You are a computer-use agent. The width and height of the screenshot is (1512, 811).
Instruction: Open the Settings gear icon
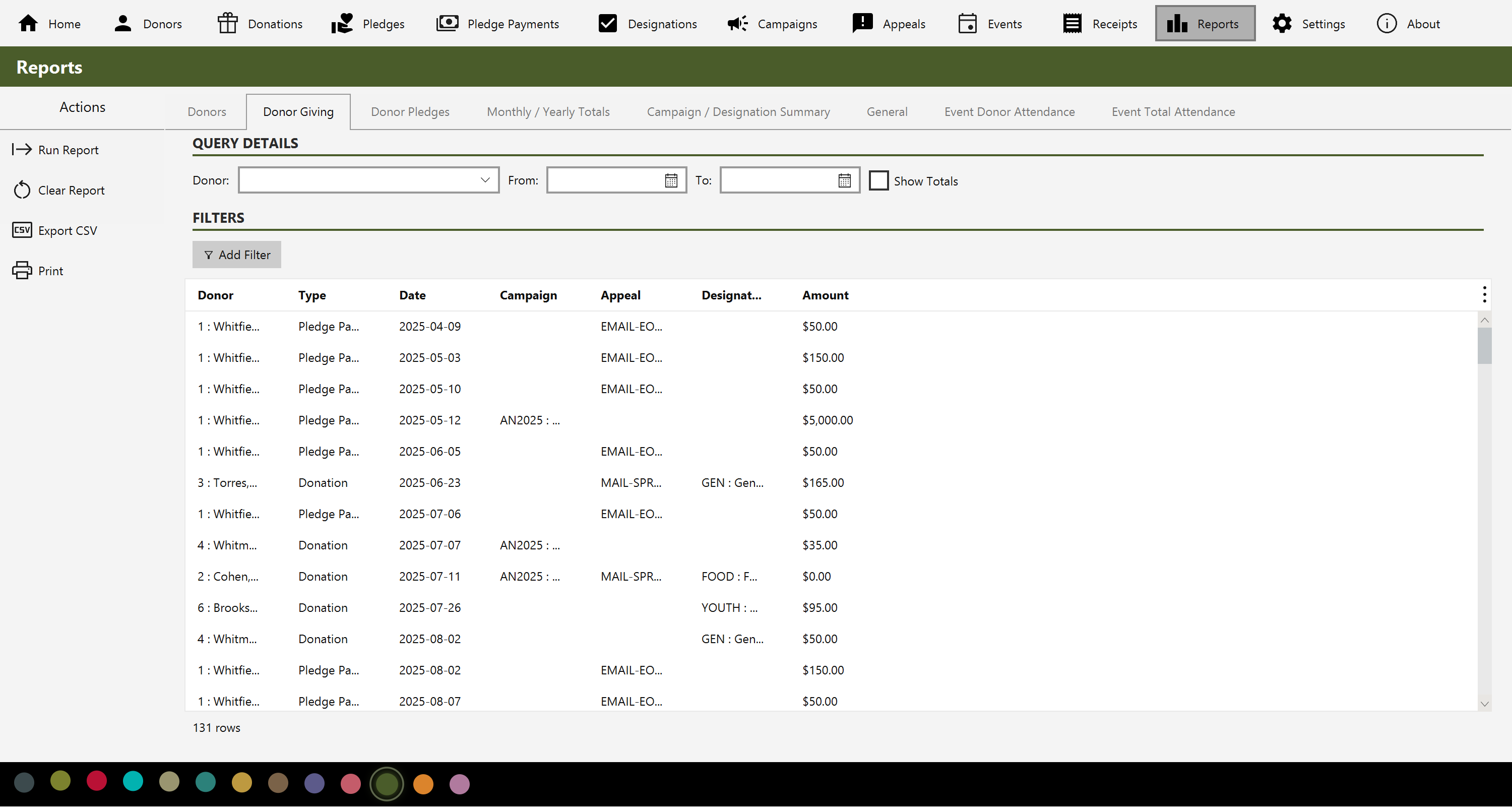click(1282, 24)
